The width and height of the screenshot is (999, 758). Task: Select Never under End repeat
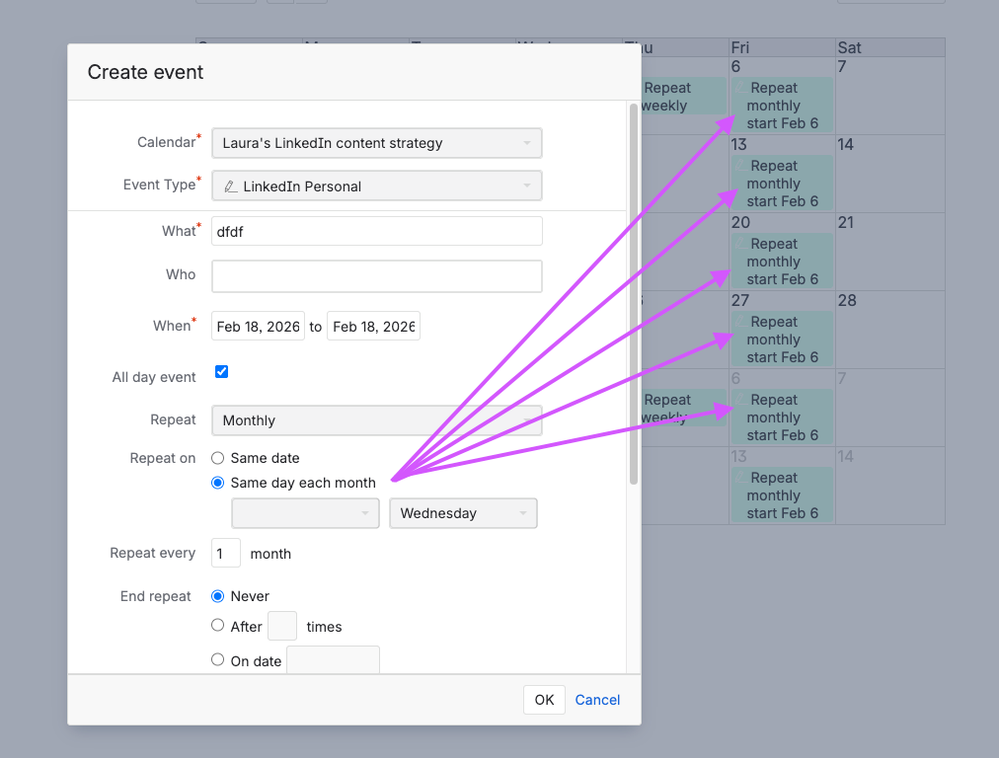(217, 595)
